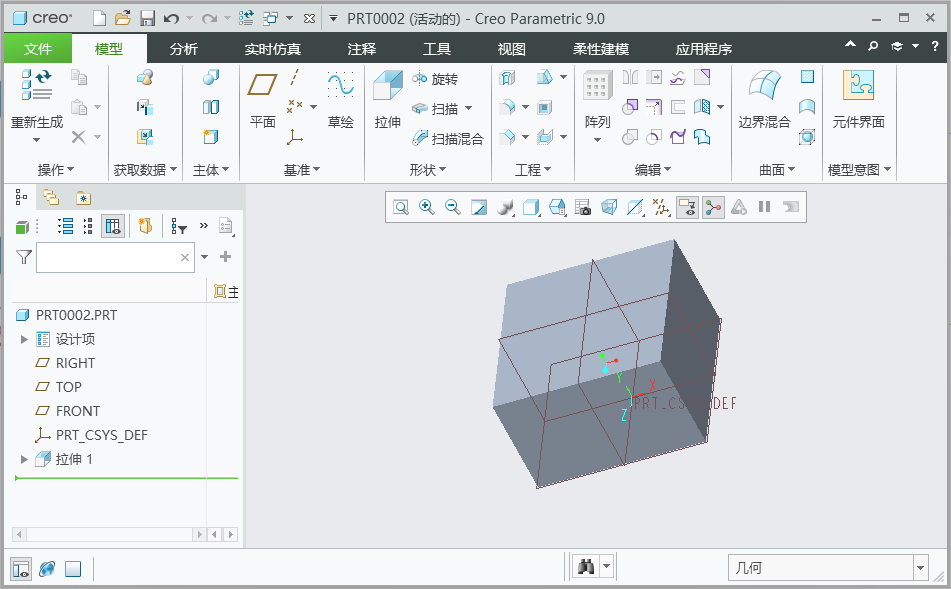This screenshot has height=589, width=951.
Task: Select the datum coordinate system tool
Action: (295, 137)
